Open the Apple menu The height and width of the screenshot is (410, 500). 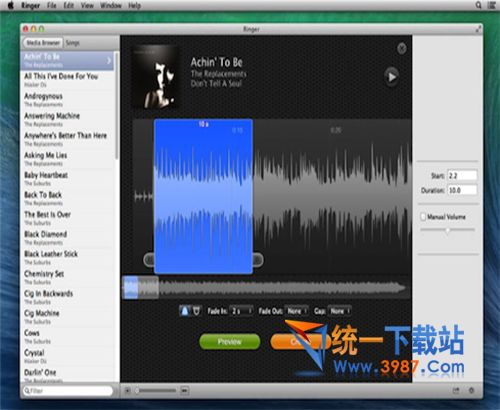(x=11, y=5)
